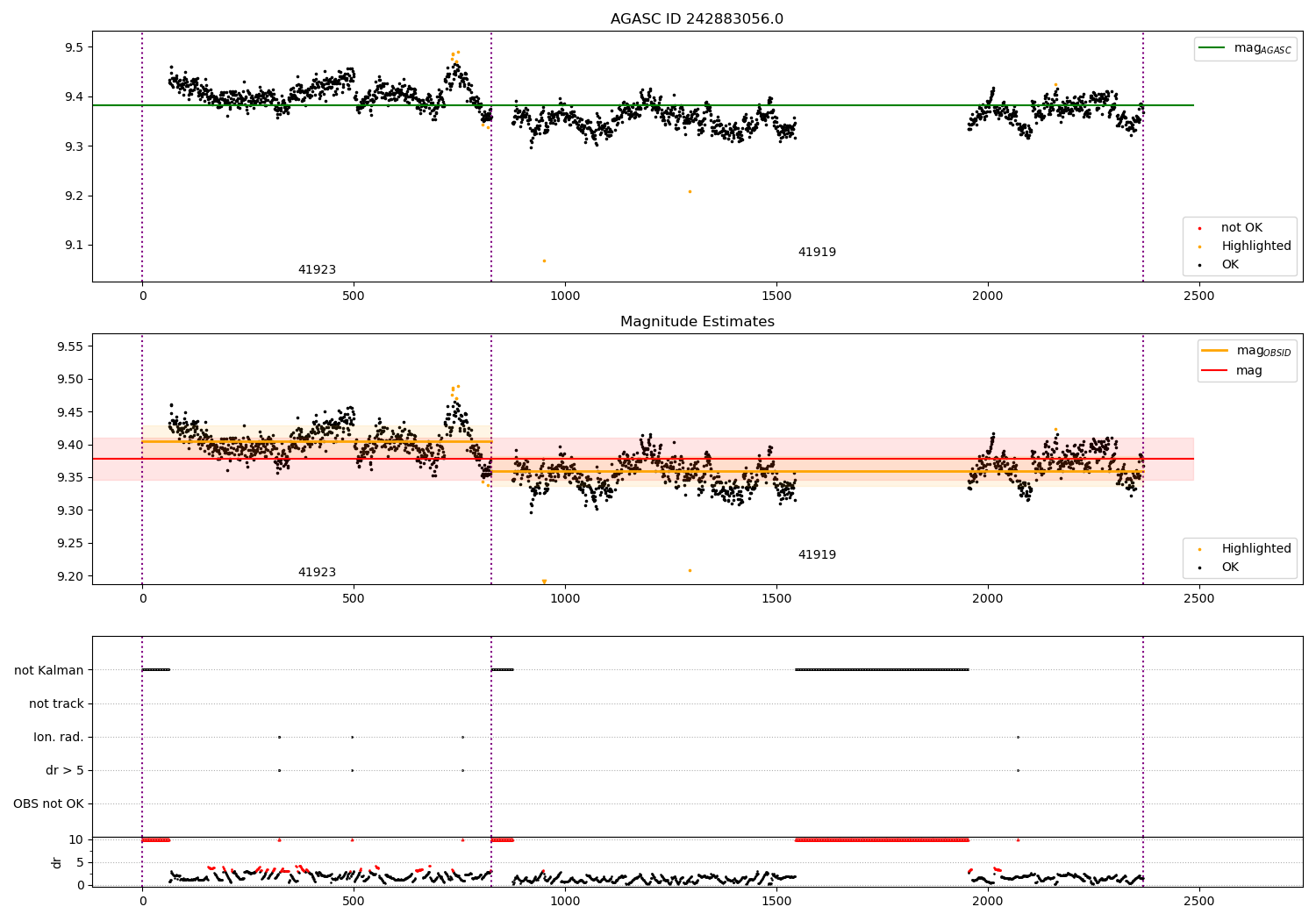The width and height of the screenshot is (1316, 921).
Task: Click the 9.5 y-tick in top plot
Action: pyautogui.click(x=74, y=47)
